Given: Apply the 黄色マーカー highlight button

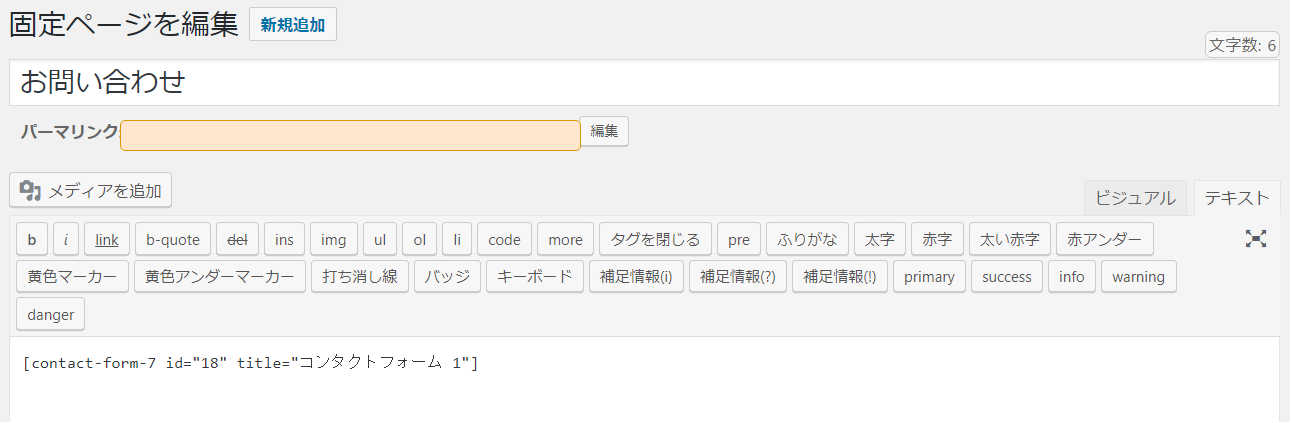Looking at the screenshot, I should tap(73, 277).
